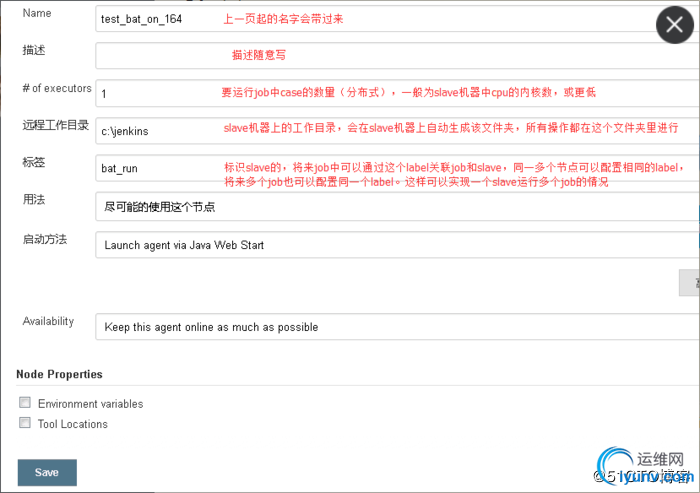700x493 pixels.
Task: Click the 标签 label field containing bat_run
Action: pyautogui.click(x=397, y=168)
